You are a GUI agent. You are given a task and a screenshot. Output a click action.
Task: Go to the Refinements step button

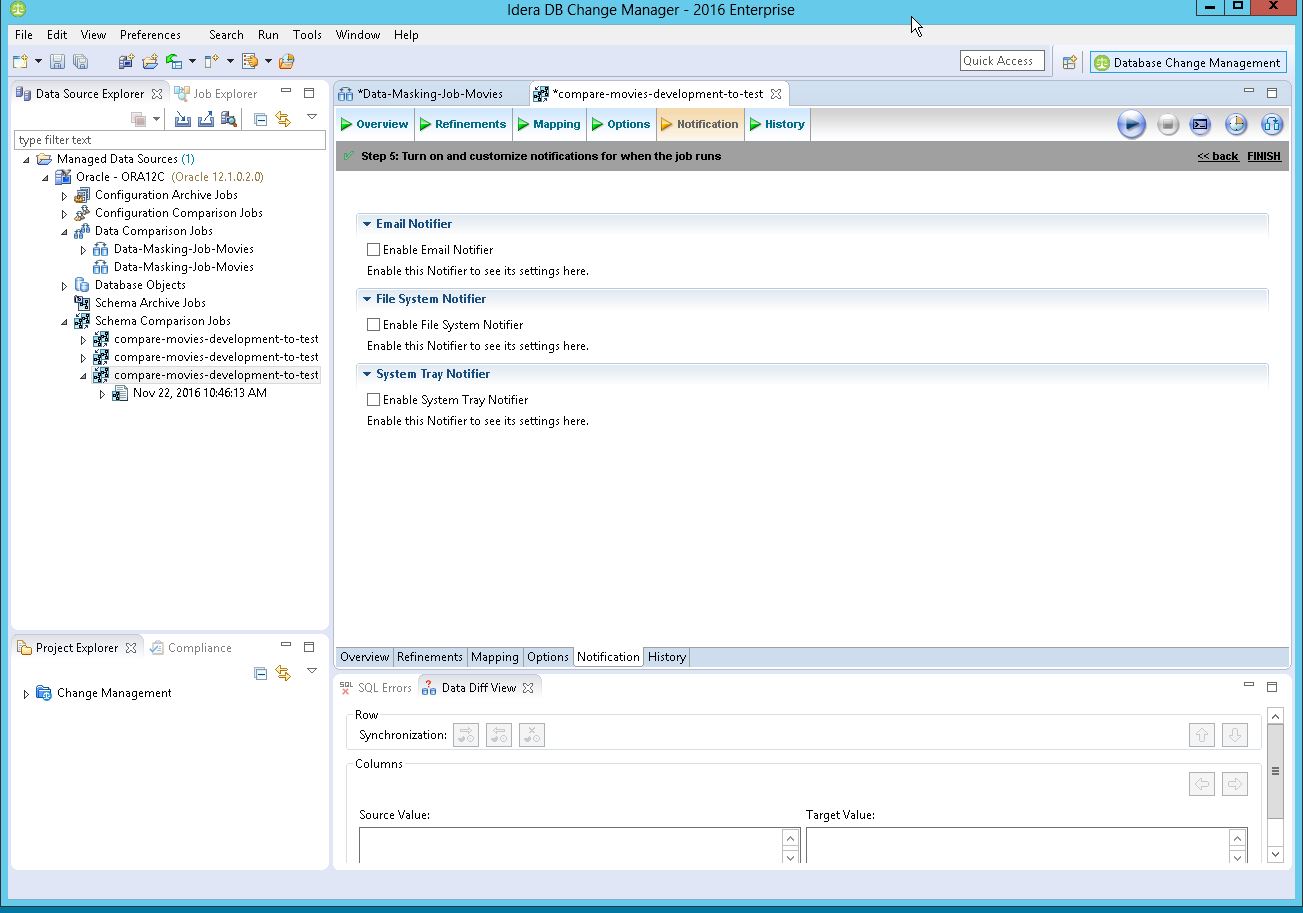coord(463,124)
